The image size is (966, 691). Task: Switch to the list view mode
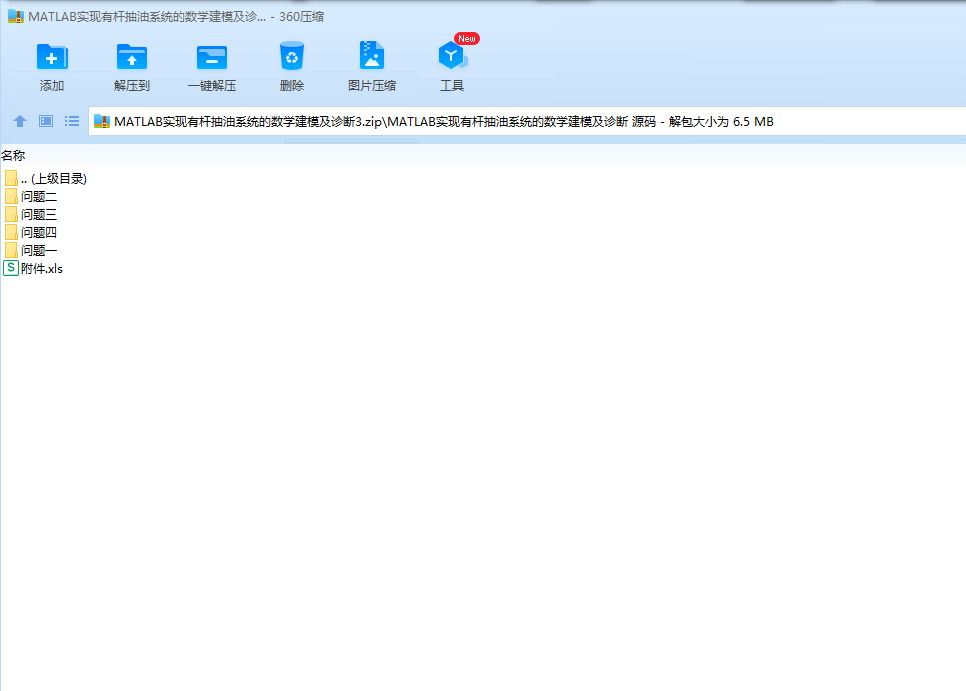tap(72, 121)
